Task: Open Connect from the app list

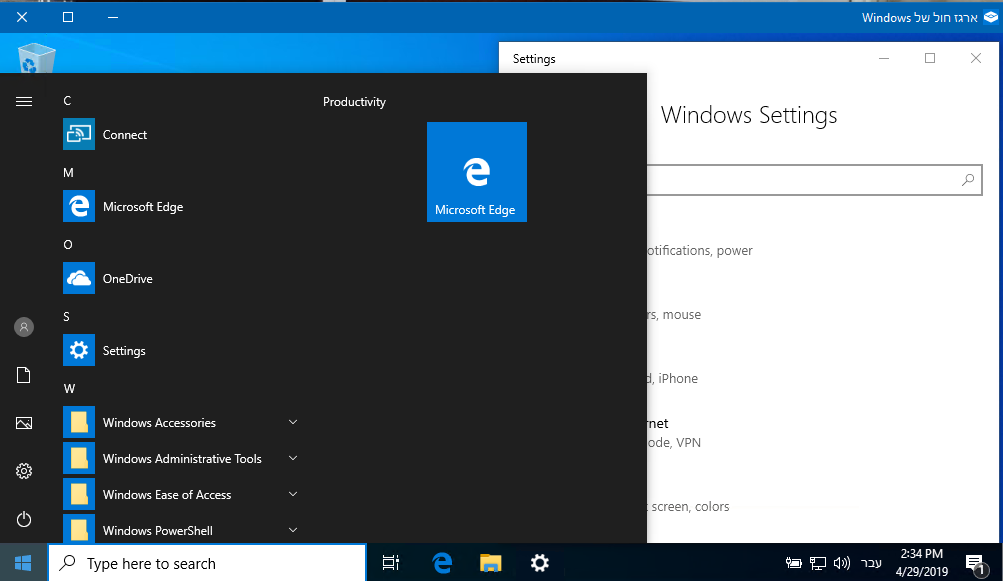Action: (125, 135)
